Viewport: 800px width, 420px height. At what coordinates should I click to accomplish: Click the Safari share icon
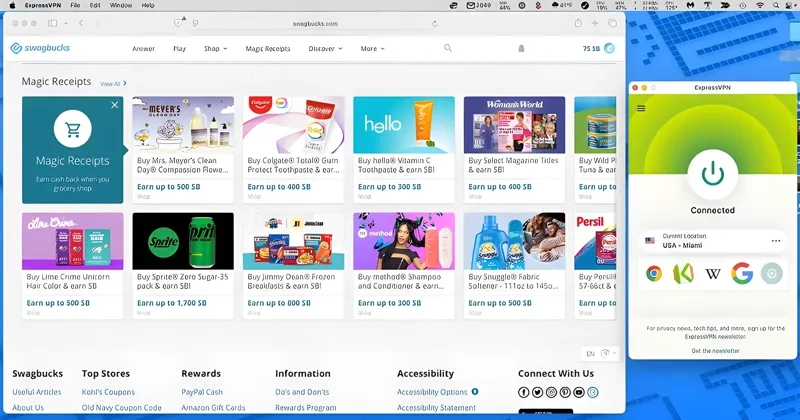578,23
